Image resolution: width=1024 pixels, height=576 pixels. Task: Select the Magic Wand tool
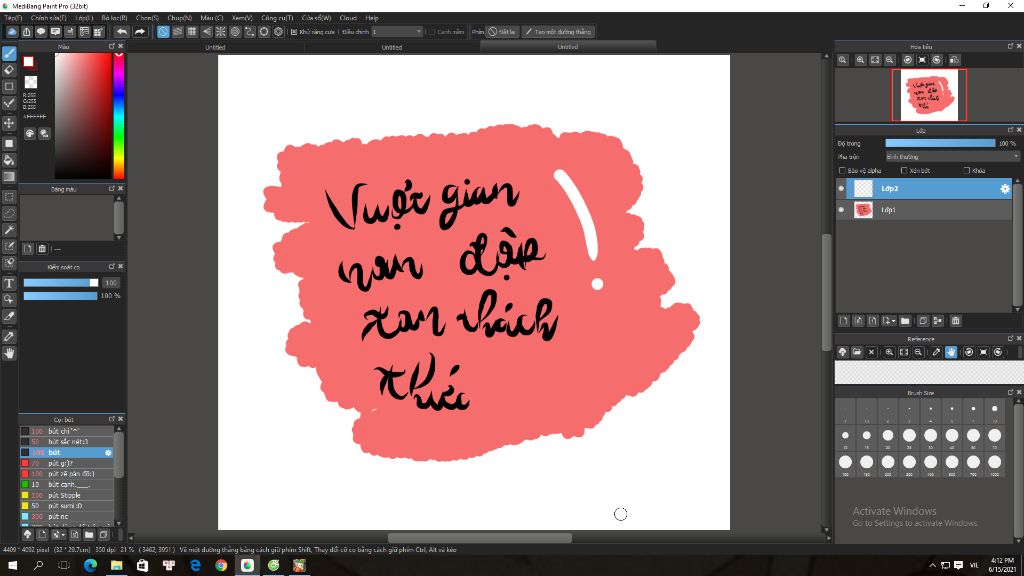pos(9,230)
